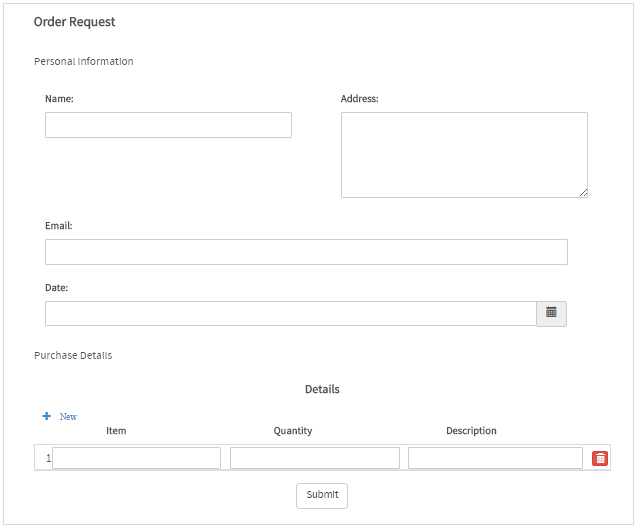Focus the Name text field

point(168,125)
